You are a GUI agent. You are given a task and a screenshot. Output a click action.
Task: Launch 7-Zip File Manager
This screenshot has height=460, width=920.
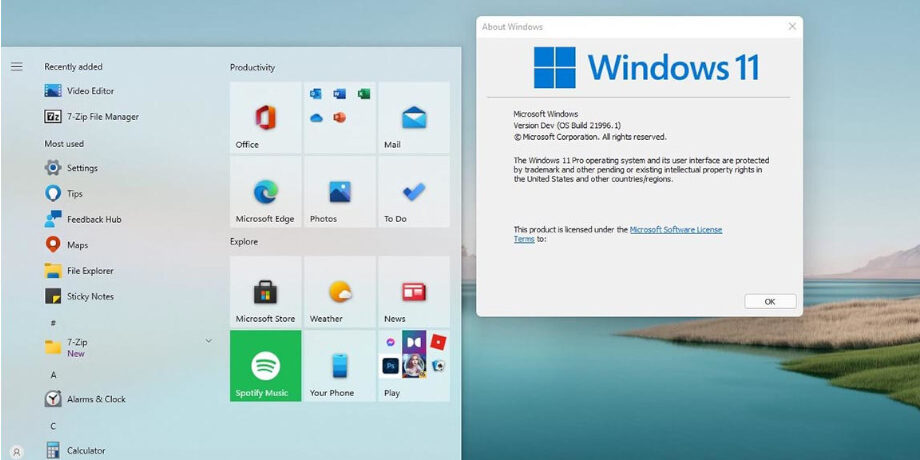pyautogui.click(x=92, y=117)
